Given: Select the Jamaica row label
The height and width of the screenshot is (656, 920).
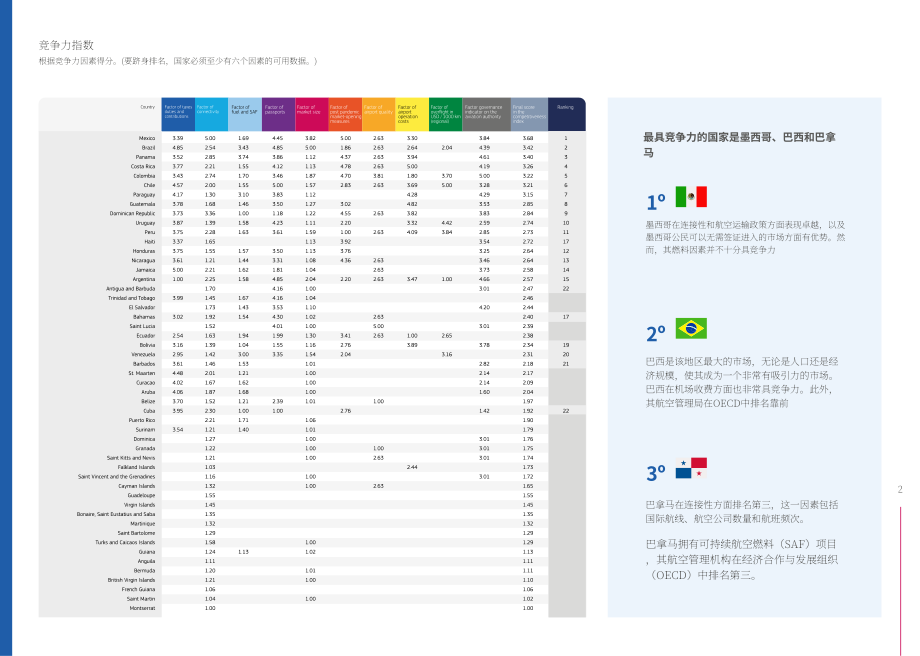Looking at the screenshot, I should click(146, 270).
